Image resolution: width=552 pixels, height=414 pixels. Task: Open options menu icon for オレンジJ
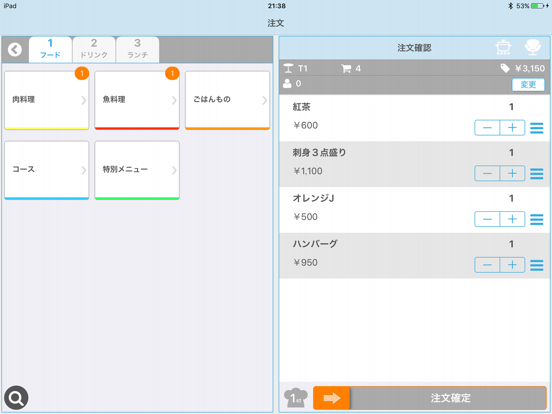click(x=537, y=219)
